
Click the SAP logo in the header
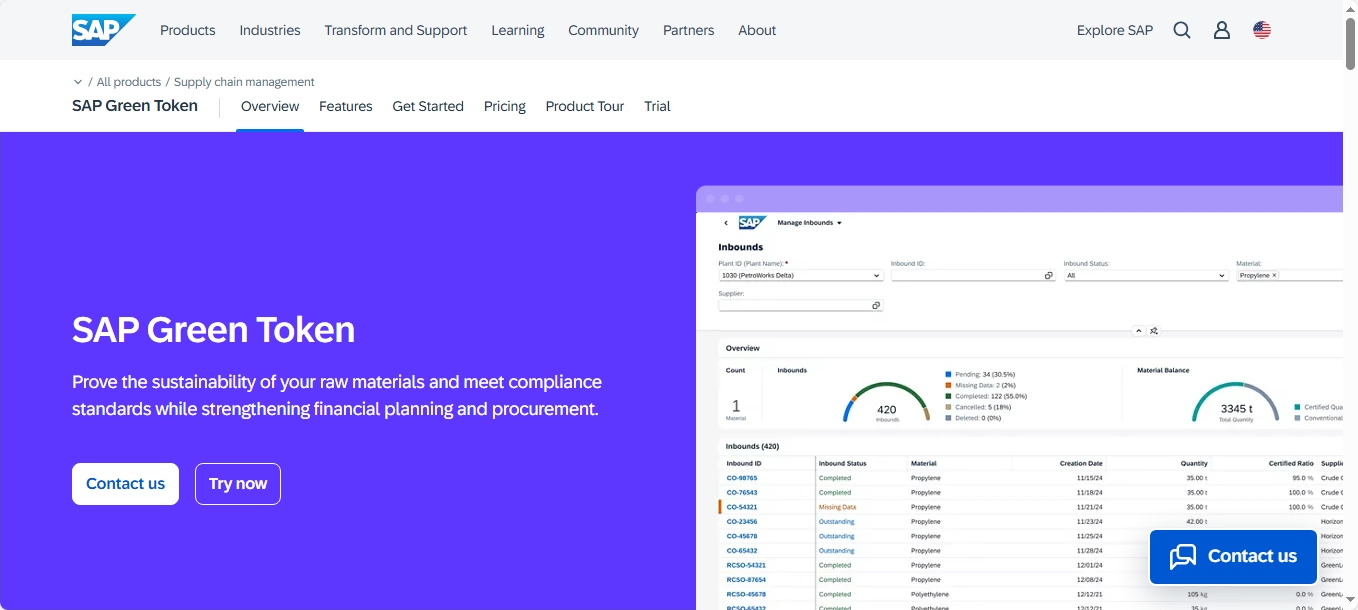103,30
